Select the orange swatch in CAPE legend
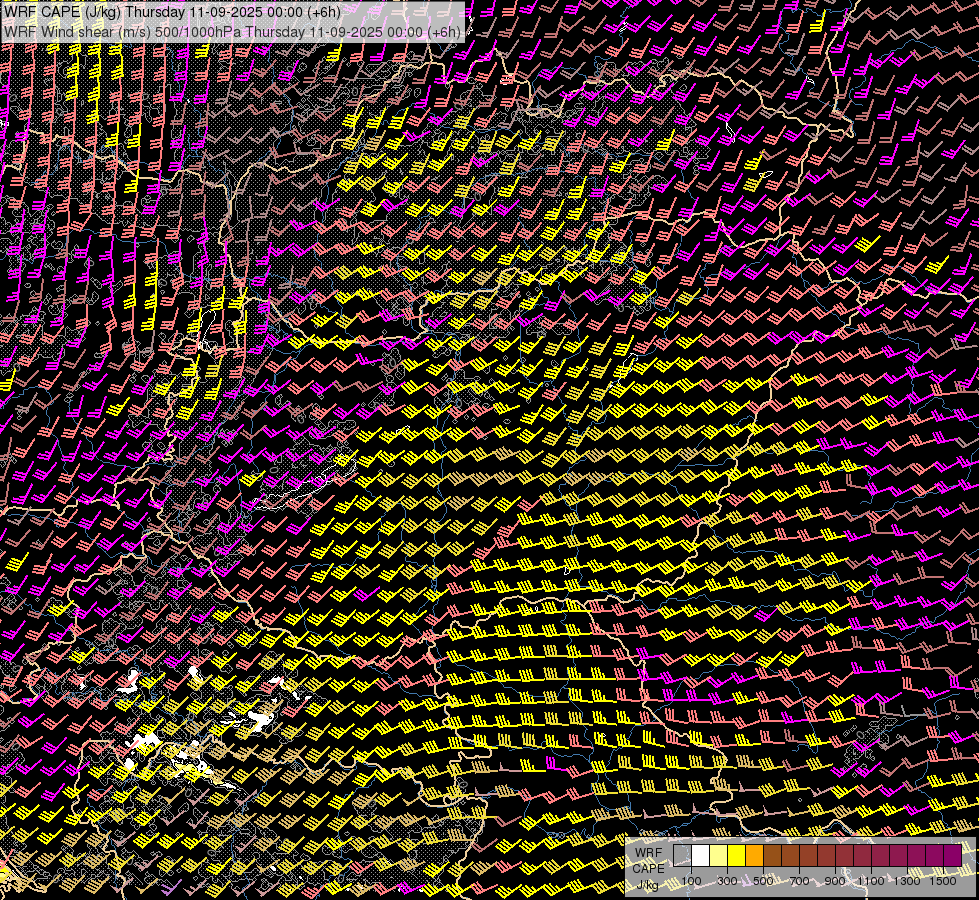Screen dimensions: 979x900 click(x=754, y=856)
